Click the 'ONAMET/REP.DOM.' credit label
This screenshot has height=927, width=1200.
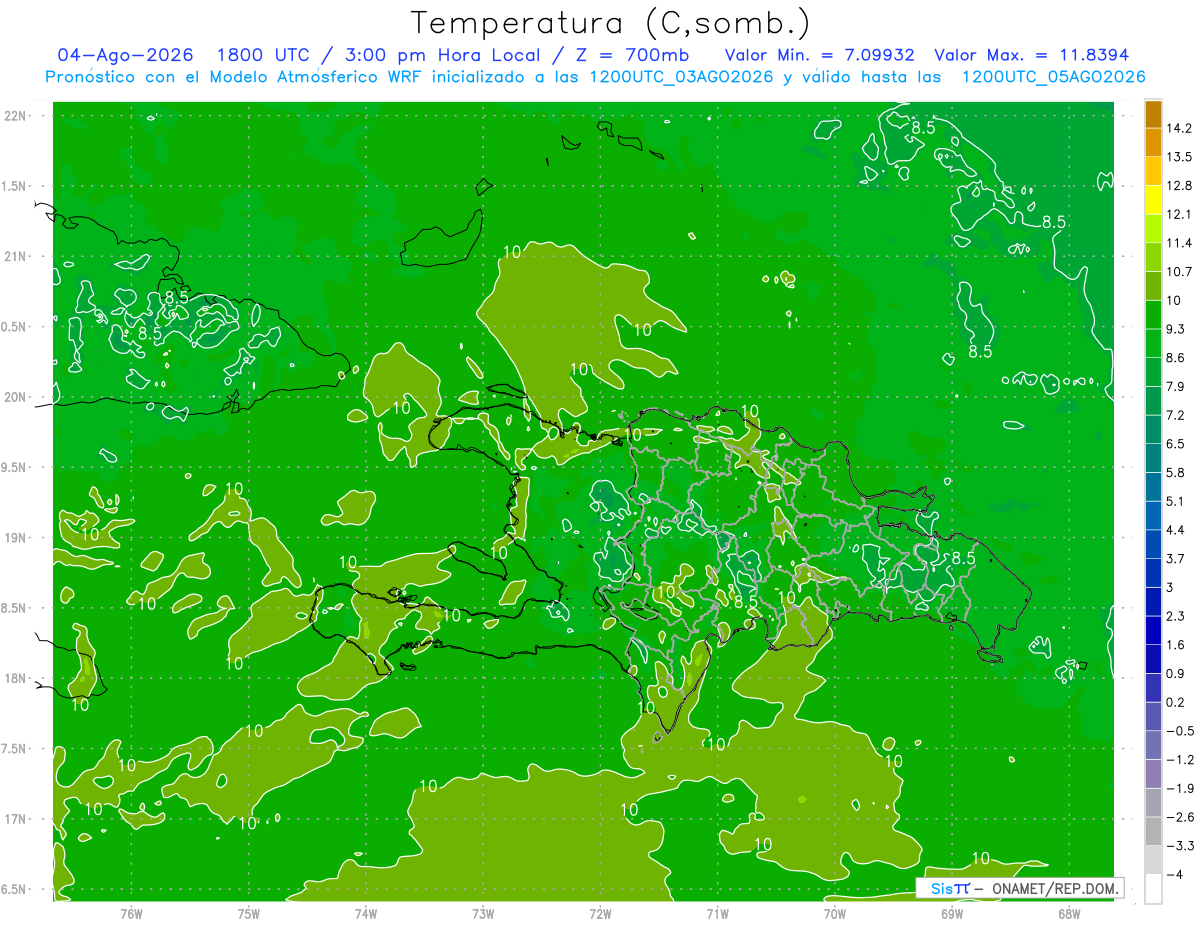1054,888
